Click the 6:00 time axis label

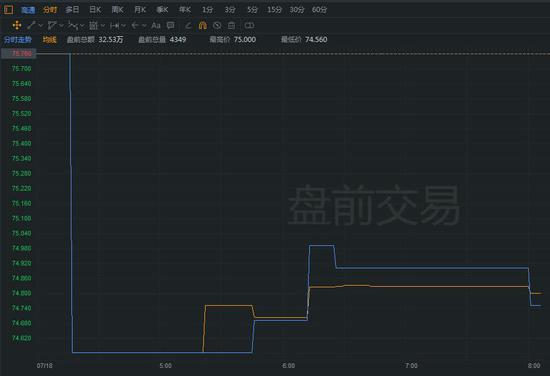click(x=288, y=366)
